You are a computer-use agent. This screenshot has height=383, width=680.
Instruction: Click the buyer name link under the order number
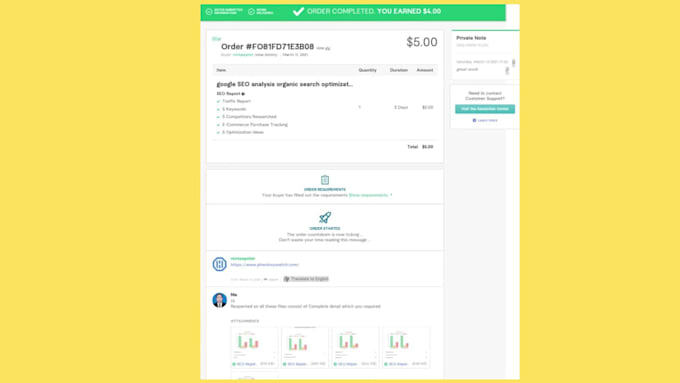pyautogui.click(x=243, y=55)
